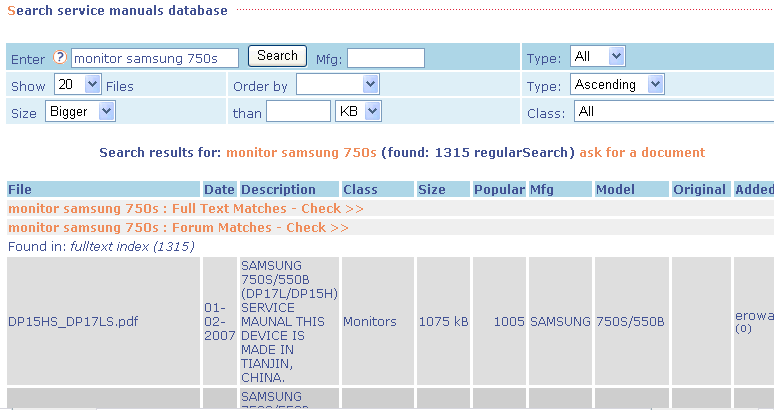774x410 pixels.
Task: Click the Search service manuals database heading
Action: point(117,10)
